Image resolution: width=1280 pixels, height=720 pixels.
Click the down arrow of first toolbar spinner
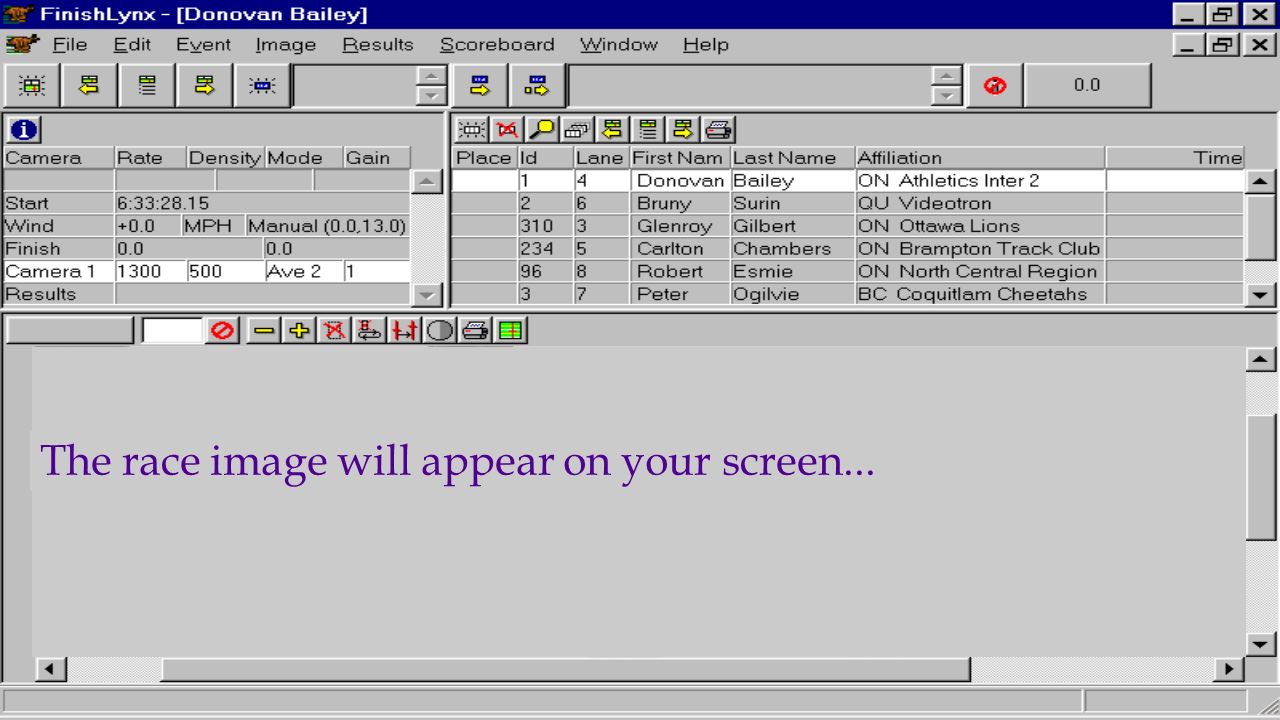[431, 97]
